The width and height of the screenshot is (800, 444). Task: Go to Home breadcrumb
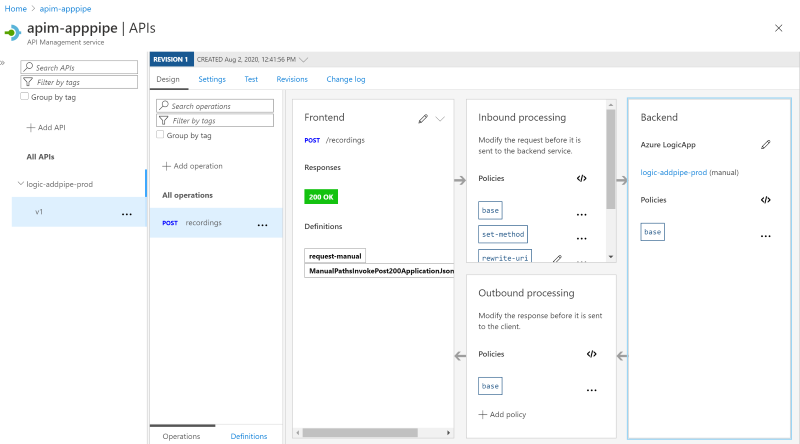pos(15,9)
